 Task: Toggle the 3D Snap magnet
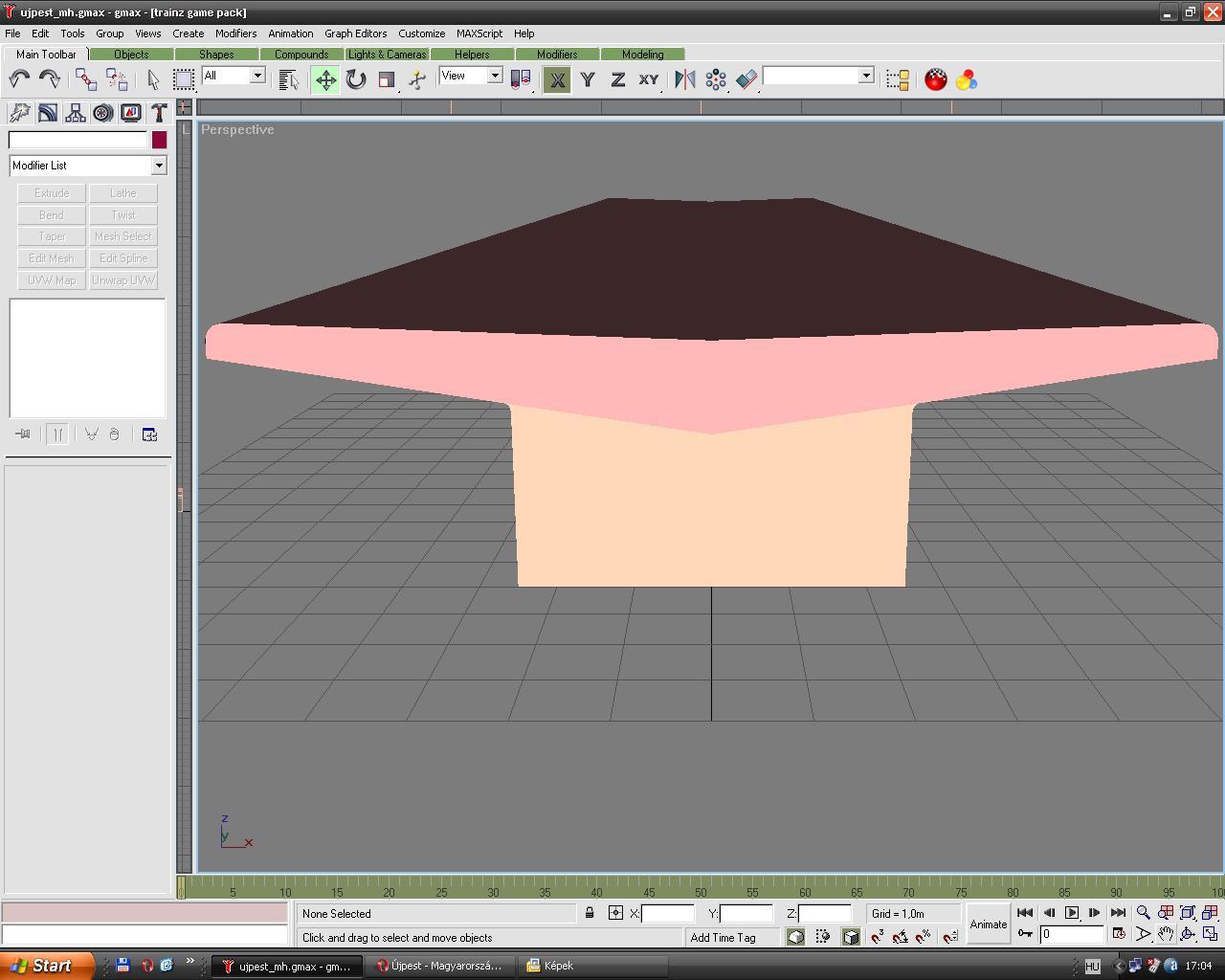pyautogui.click(x=877, y=937)
